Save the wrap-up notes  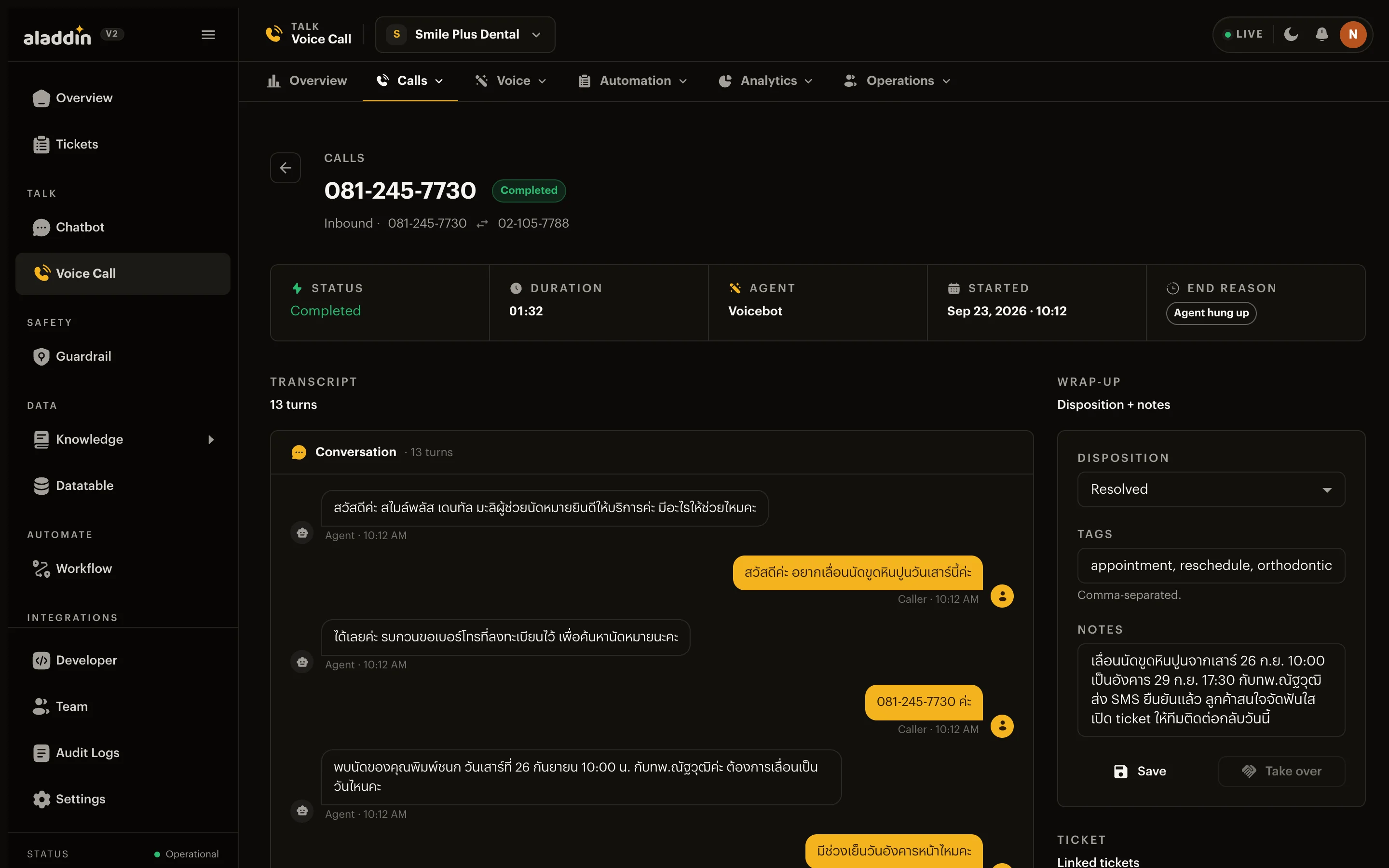[1140, 771]
